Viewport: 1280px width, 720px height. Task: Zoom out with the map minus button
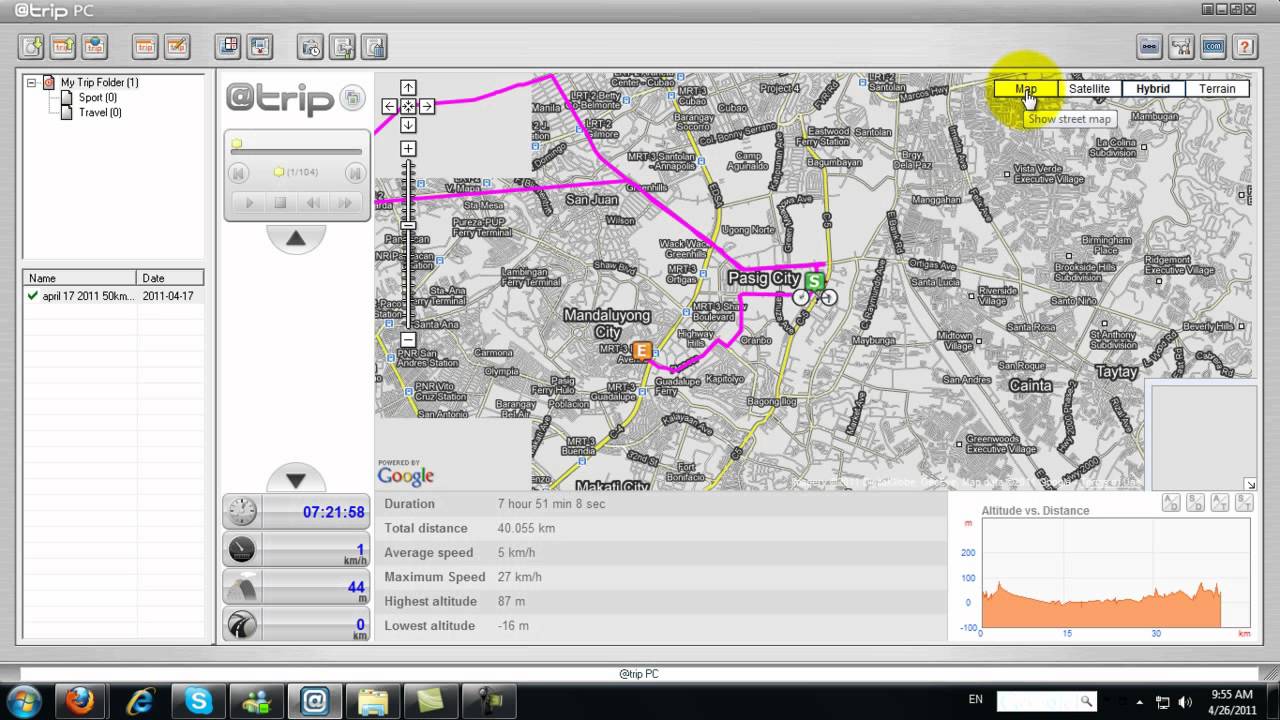pos(408,340)
